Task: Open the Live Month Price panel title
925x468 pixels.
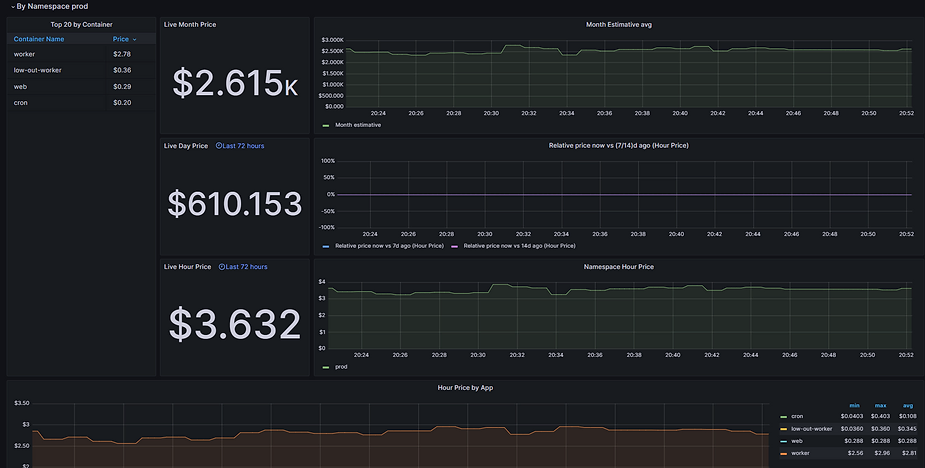Action: click(190, 25)
